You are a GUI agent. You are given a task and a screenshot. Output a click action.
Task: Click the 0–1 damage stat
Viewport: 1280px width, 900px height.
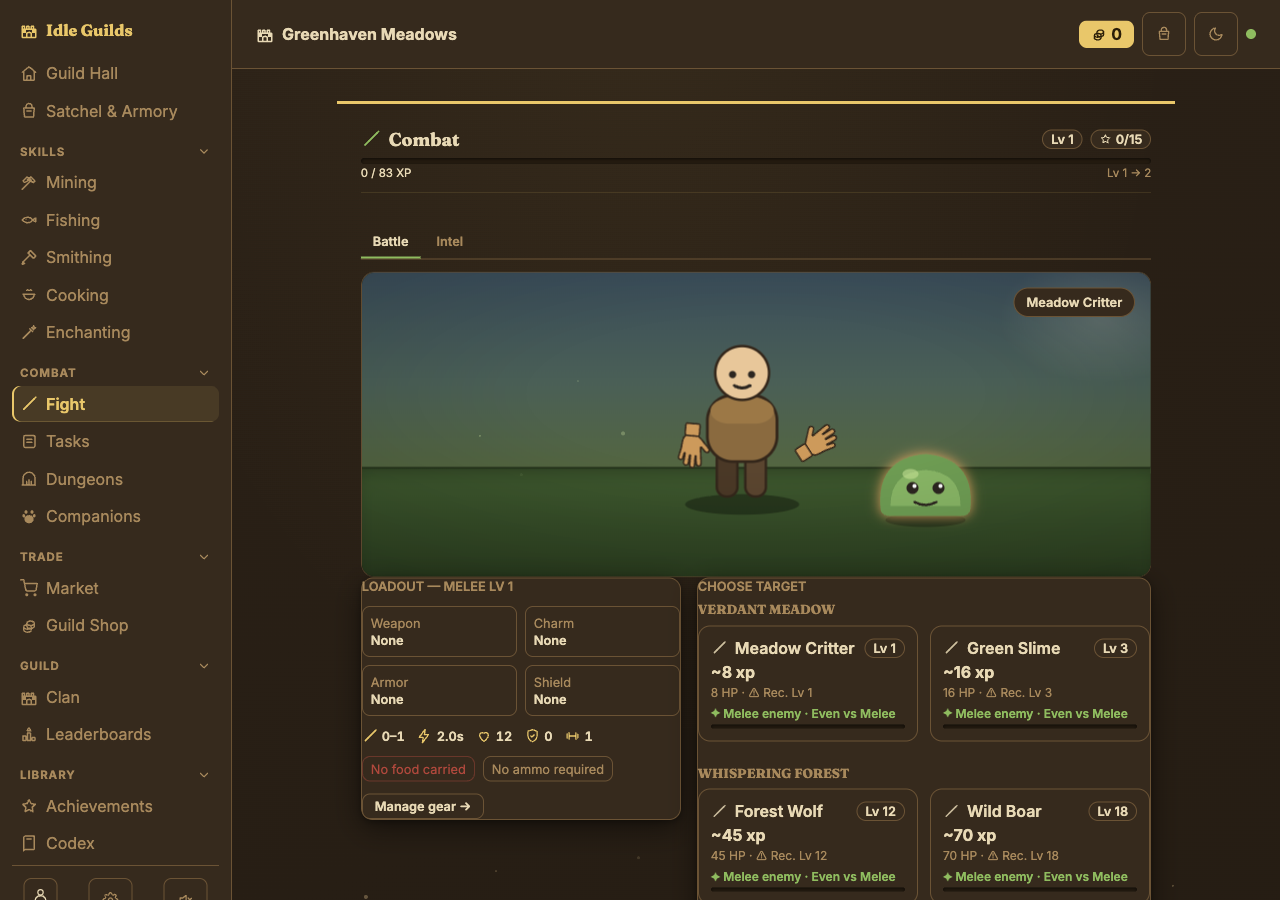pos(385,736)
